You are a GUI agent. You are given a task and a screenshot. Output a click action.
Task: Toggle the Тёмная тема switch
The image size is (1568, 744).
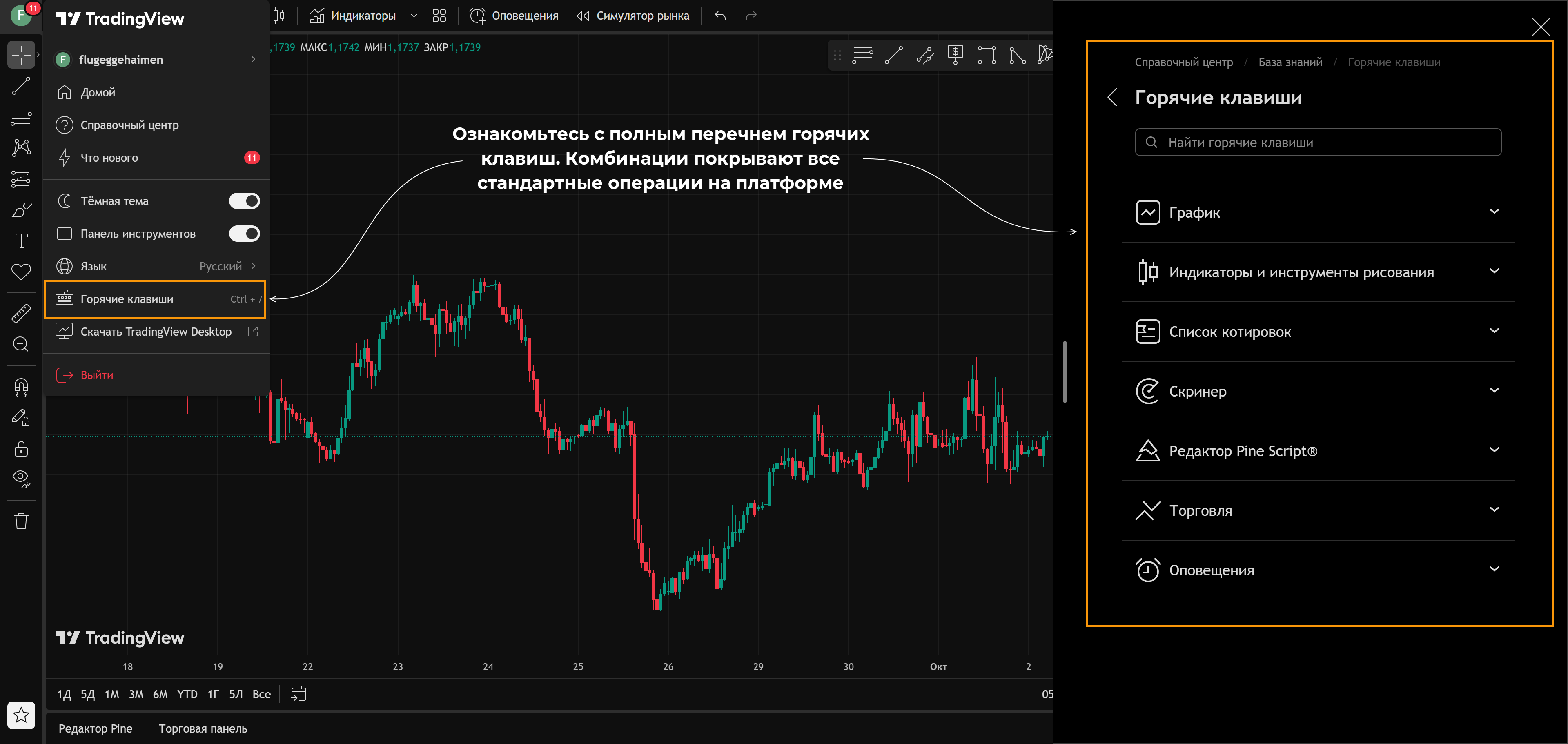(x=244, y=201)
